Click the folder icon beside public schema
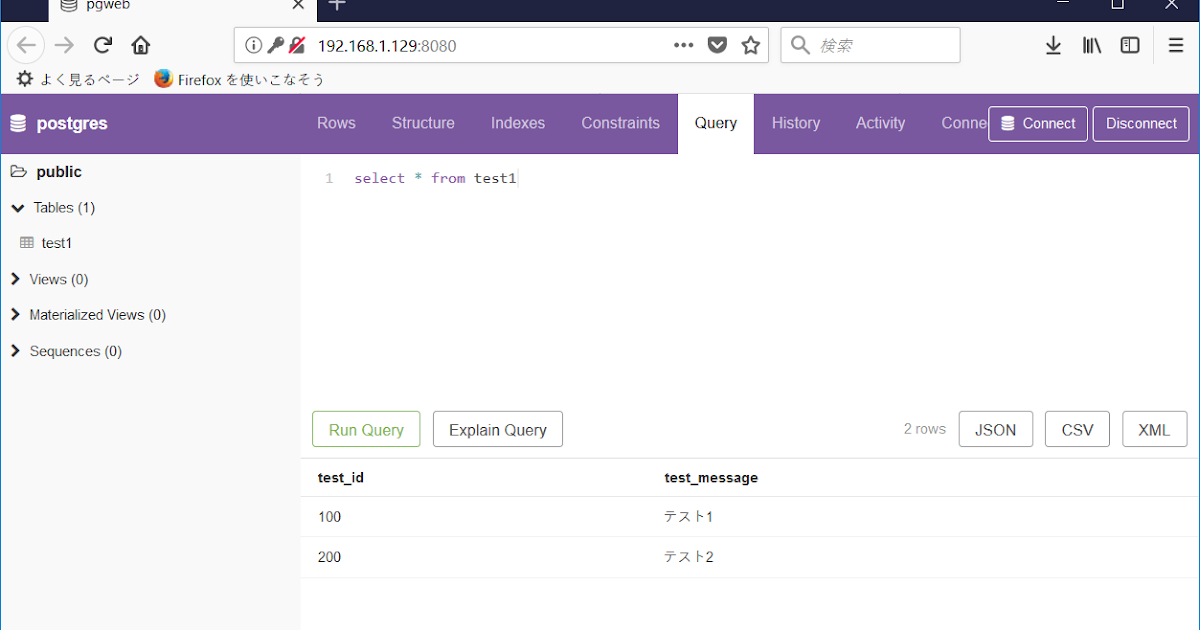 (17, 171)
